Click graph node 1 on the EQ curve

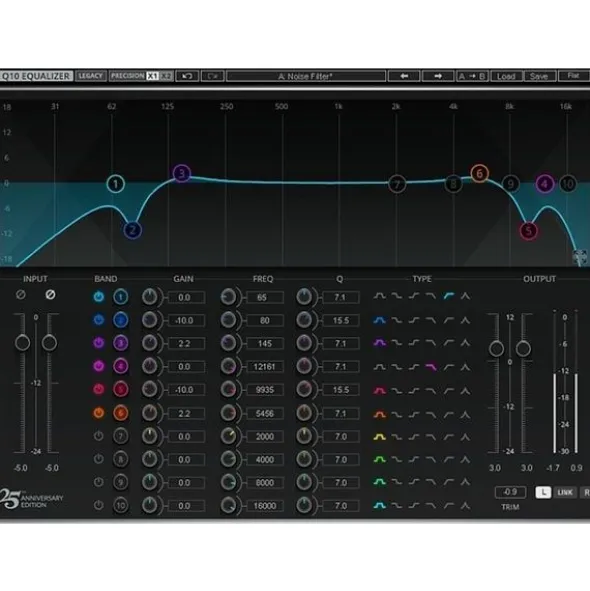tap(116, 184)
